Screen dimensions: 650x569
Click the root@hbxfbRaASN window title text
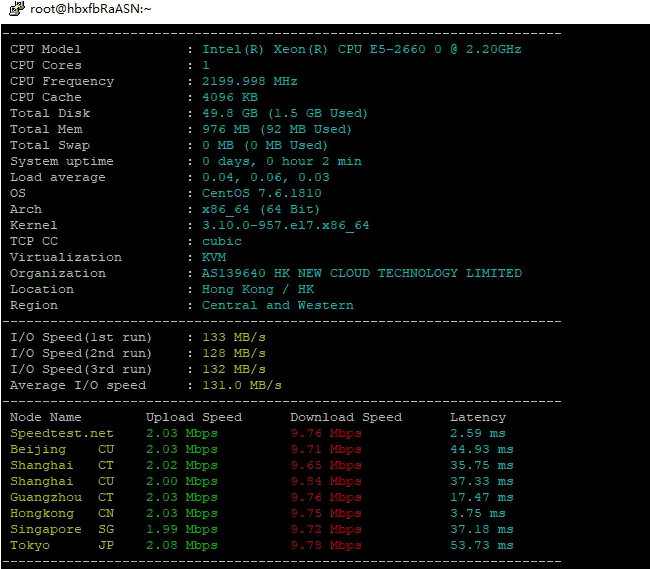[x=92, y=9]
